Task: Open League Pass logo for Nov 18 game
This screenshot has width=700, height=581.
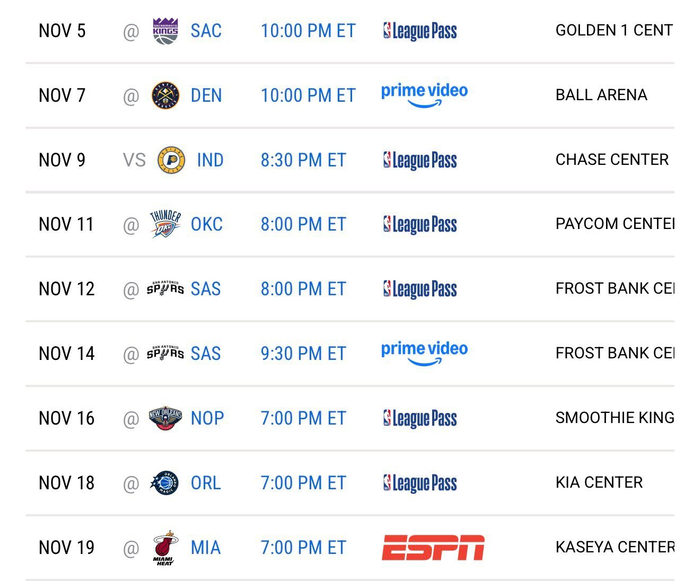Action: [x=420, y=483]
